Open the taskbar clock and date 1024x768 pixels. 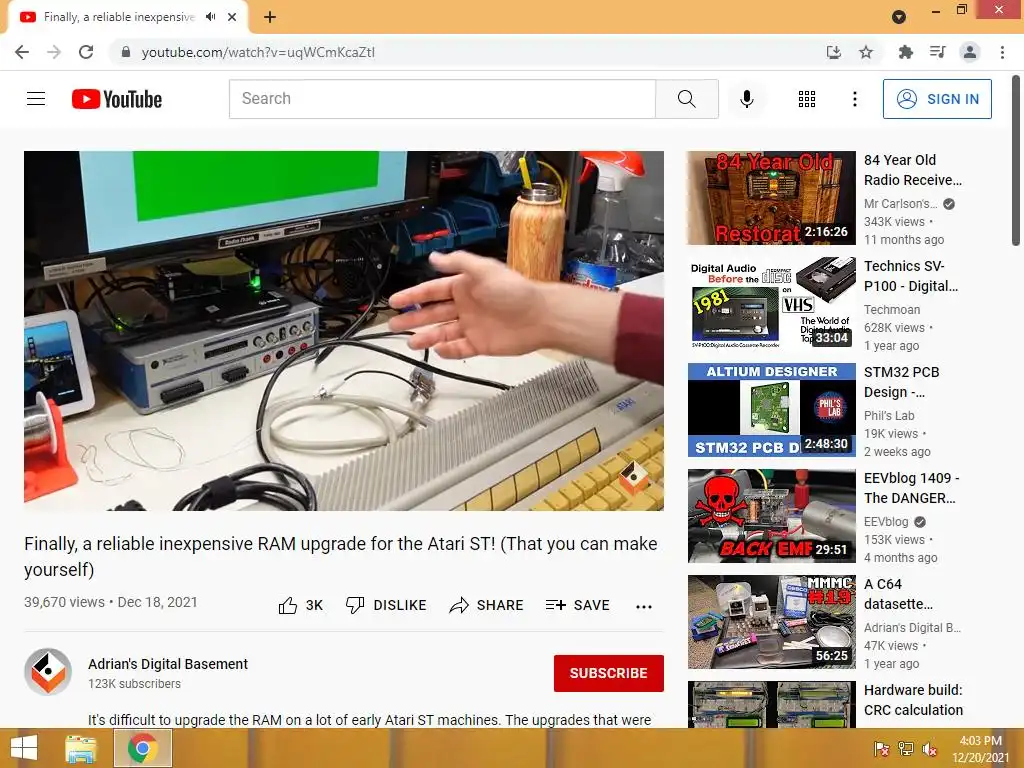[x=980, y=749]
